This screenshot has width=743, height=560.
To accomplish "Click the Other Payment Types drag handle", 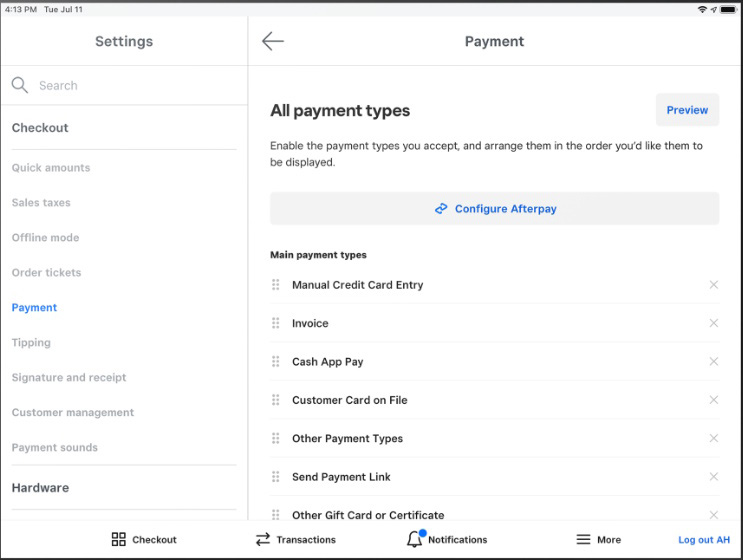I will click(x=275, y=438).
